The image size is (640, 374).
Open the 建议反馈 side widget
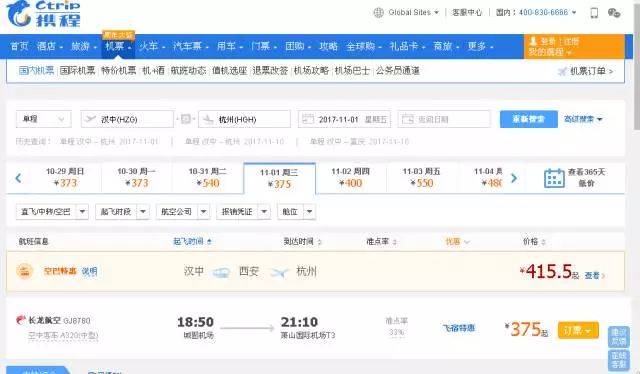(x=618, y=336)
